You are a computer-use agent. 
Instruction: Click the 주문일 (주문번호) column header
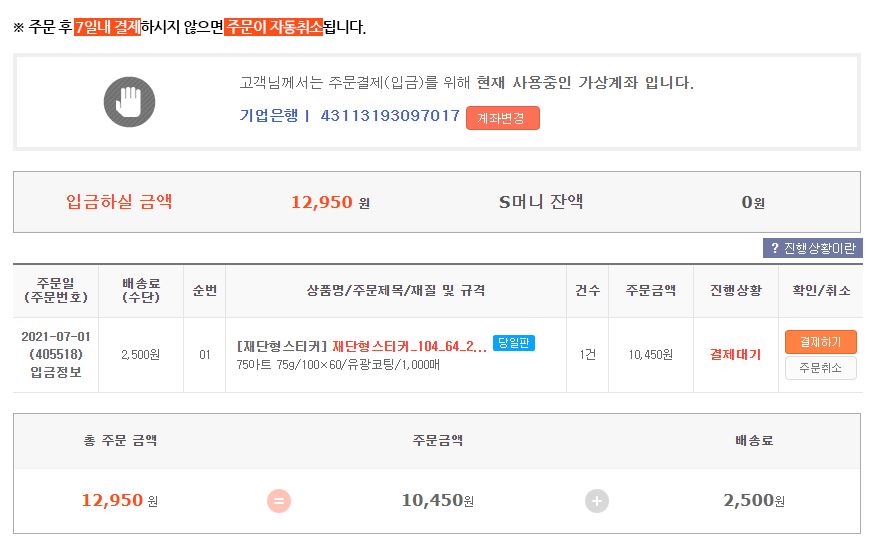pos(56,290)
